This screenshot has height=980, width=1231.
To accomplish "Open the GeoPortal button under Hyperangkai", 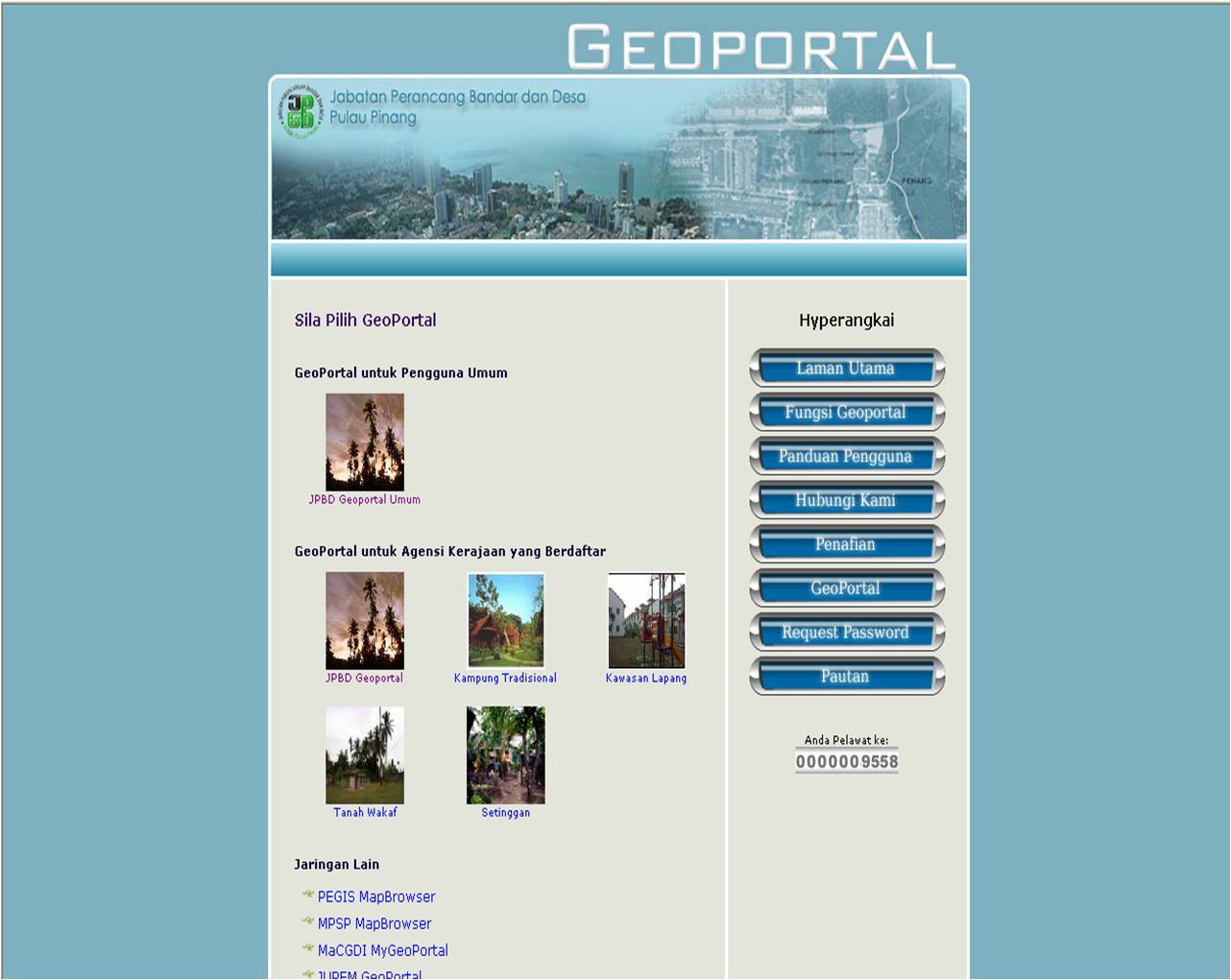I will pyautogui.click(x=846, y=588).
